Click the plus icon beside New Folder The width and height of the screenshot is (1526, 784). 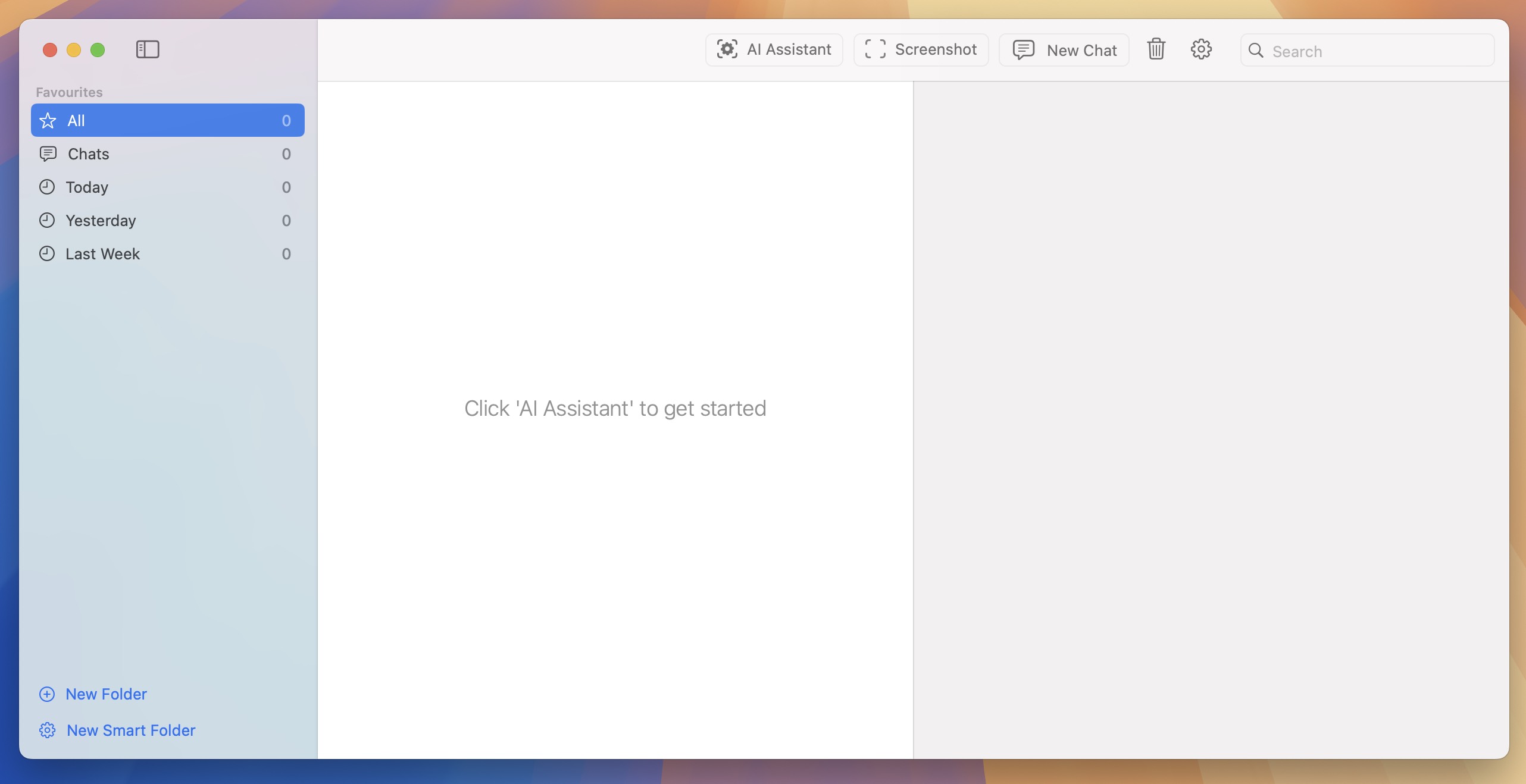tap(47, 694)
